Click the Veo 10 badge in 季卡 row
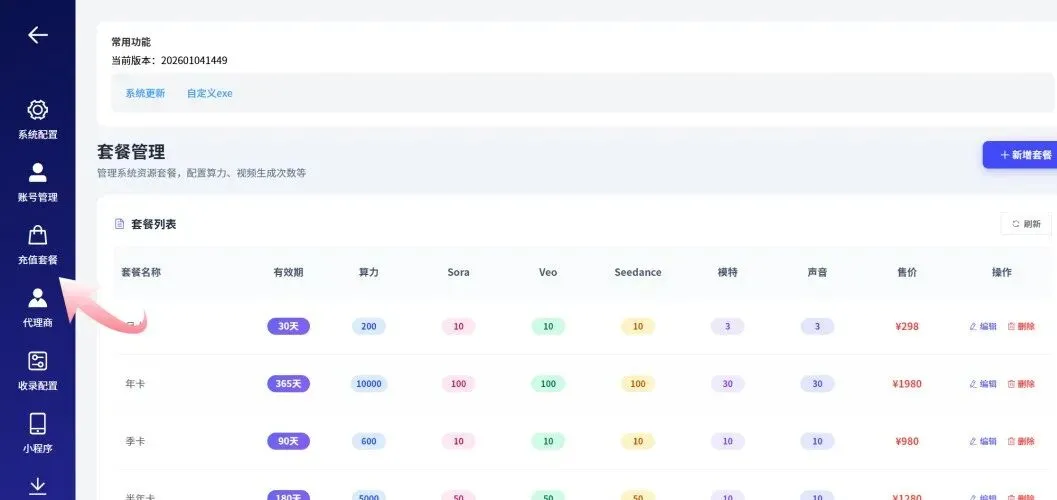The image size is (1057, 500). point(548,441)
